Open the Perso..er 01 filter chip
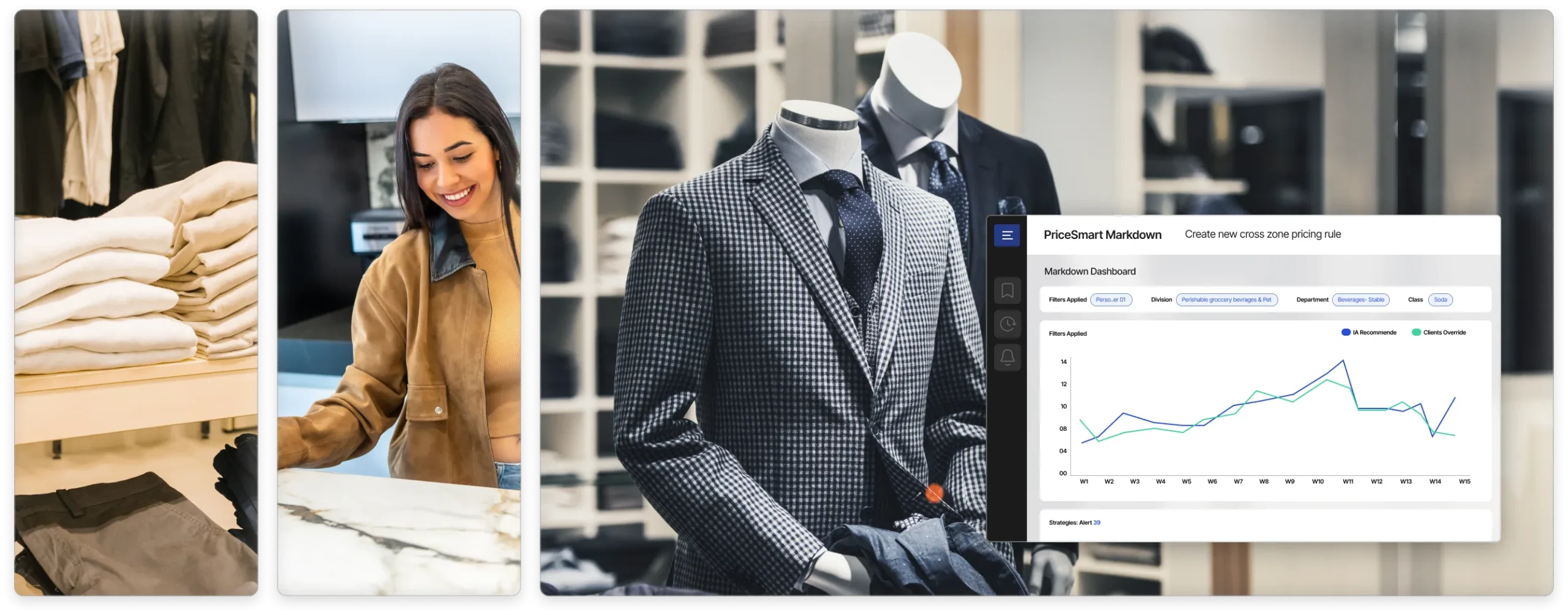This screenshot has width=1568, height=615. click(1110, 300)
